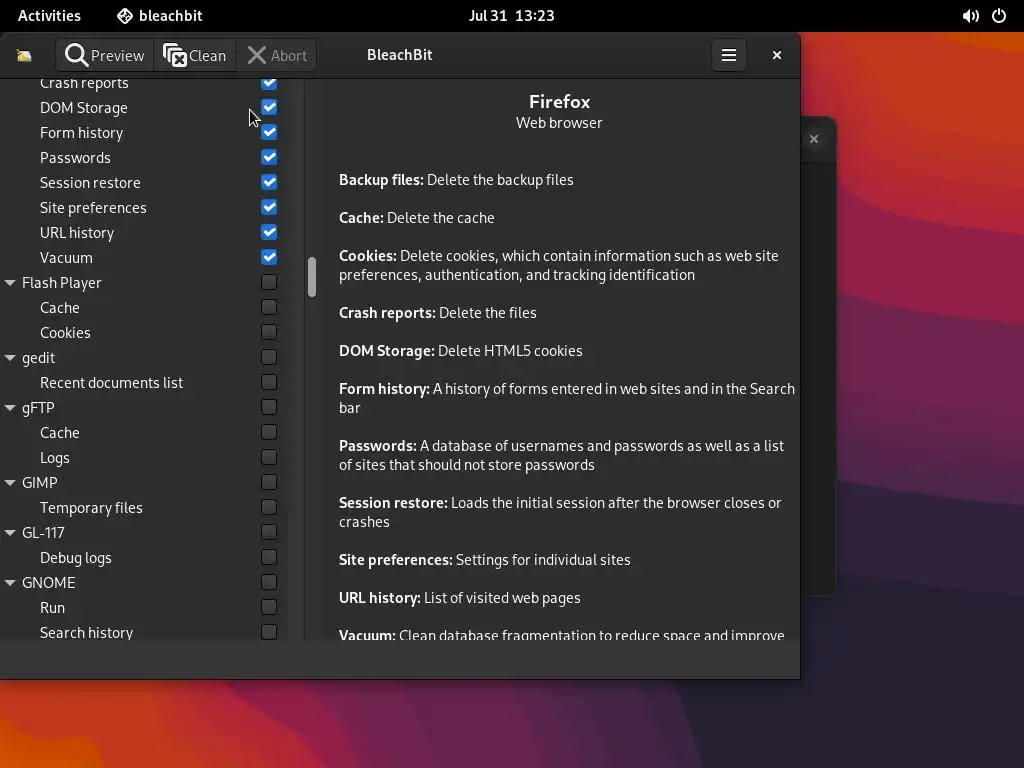Collapse the GL-117 tree node
The width and height of the screenshot is (1024, 768).
pyautogui.click(x=10, y=533)
